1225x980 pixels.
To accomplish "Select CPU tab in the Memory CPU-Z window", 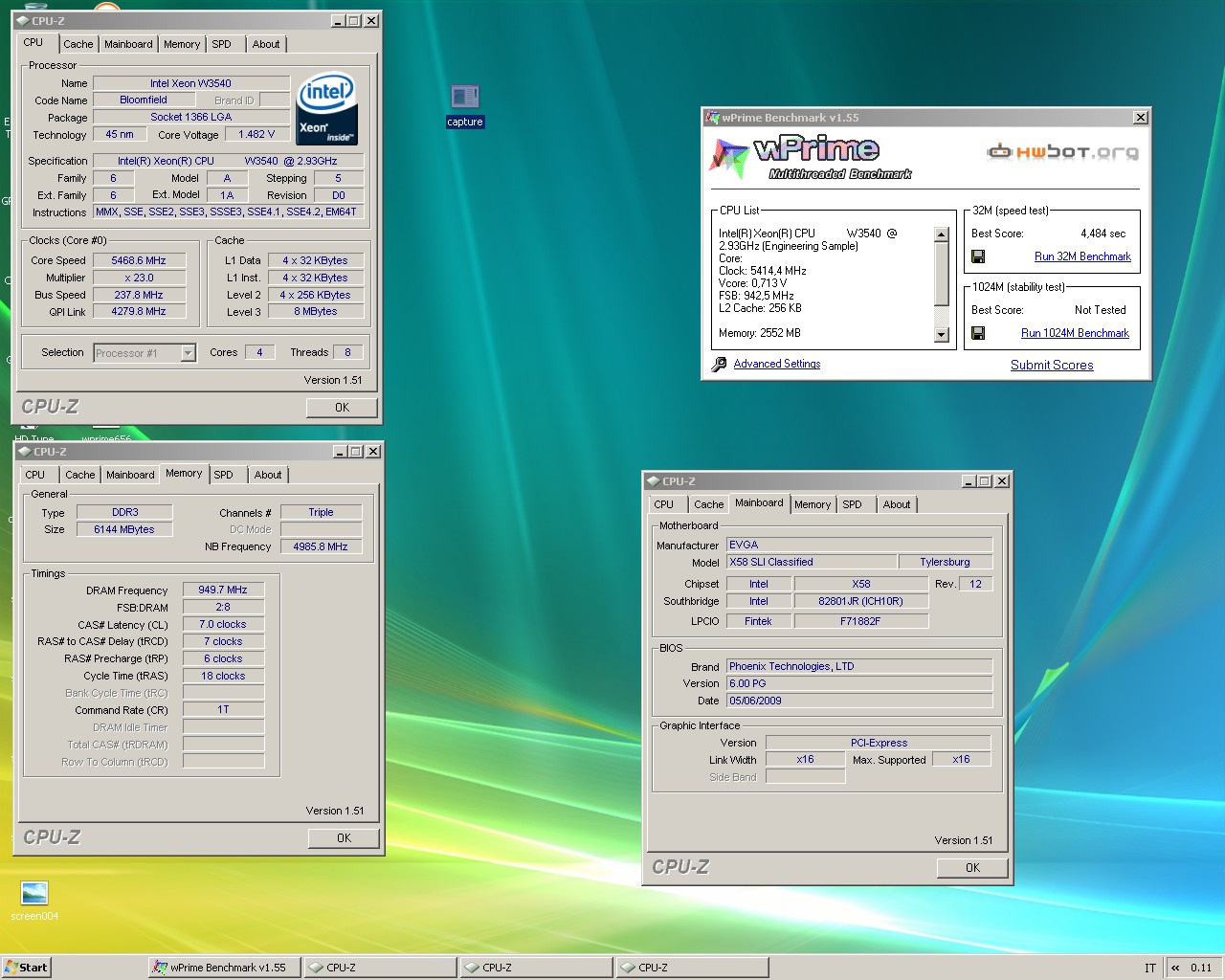I will pos(35,475).
